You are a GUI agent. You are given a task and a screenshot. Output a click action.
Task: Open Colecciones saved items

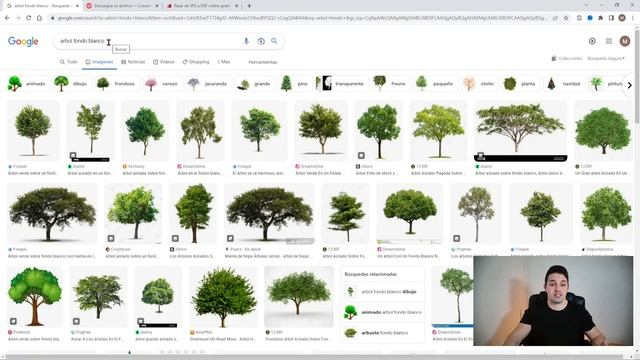click(567, 58)
